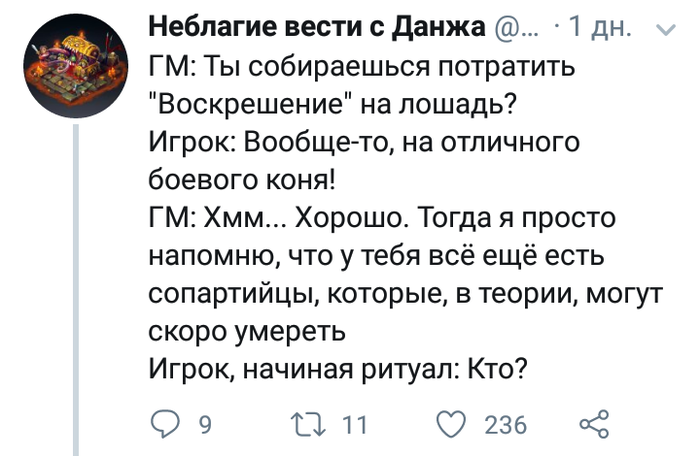Viewport: 700px width, 456px height.
Task: Click the truncated @ handle
Action: [518, 30]
